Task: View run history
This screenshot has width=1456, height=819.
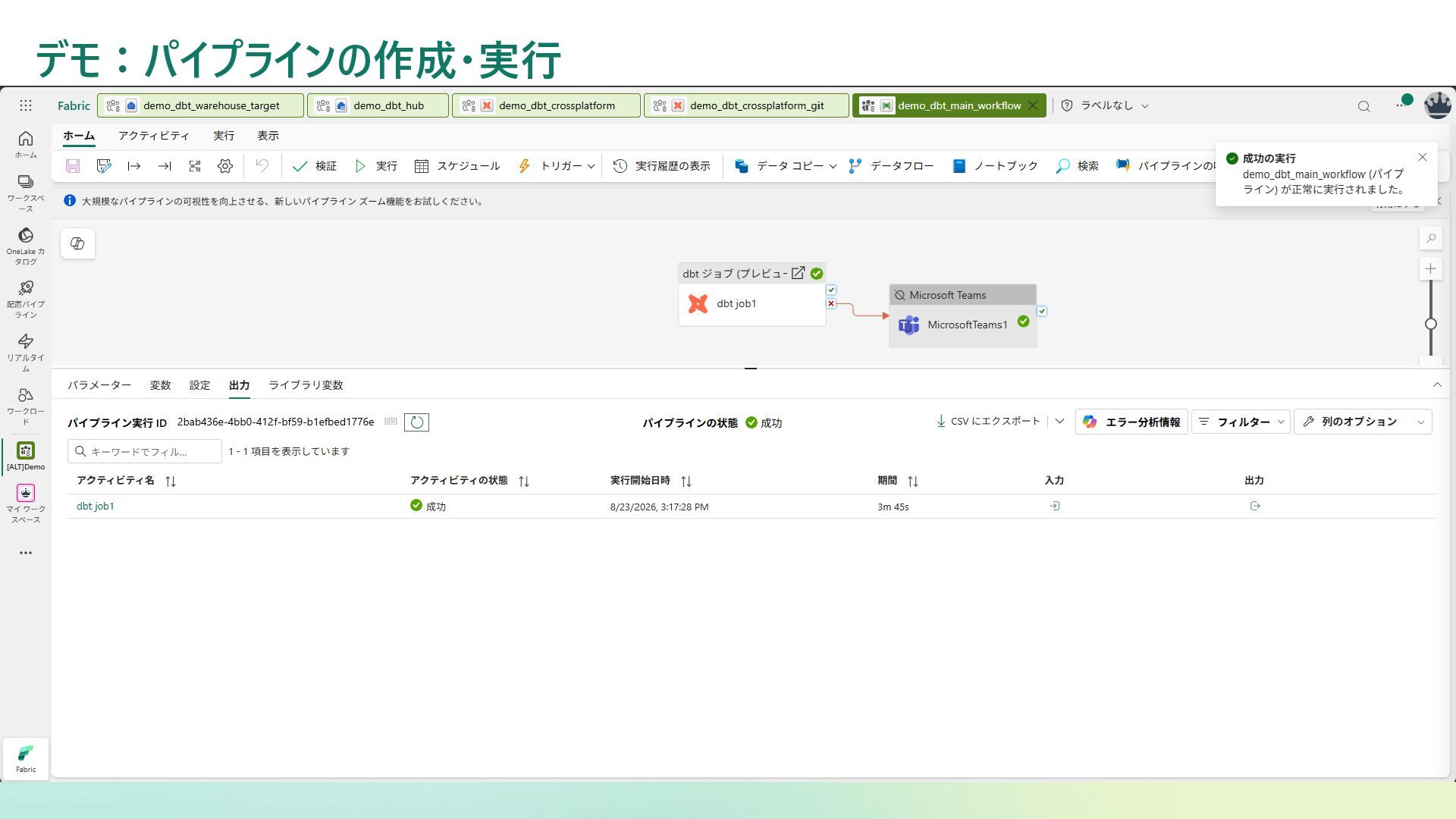Action: (661, 166)
